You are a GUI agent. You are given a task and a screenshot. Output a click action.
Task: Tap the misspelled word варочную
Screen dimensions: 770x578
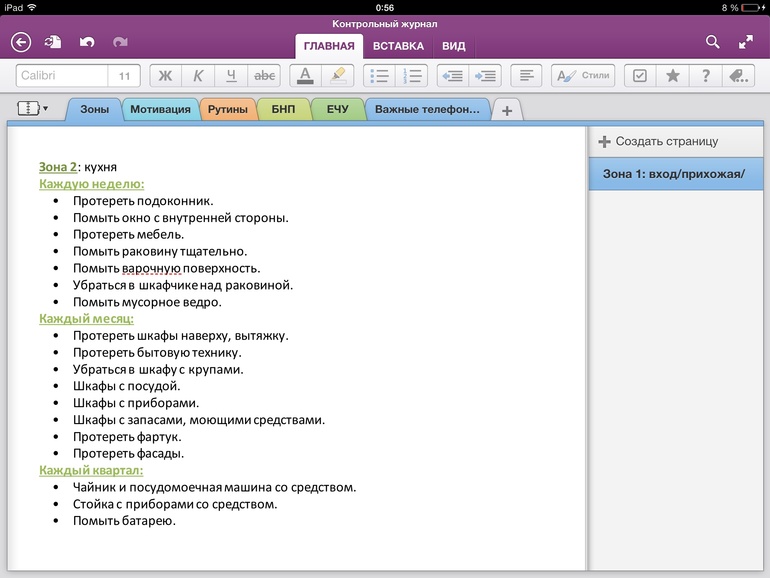[x=152, y=269]
